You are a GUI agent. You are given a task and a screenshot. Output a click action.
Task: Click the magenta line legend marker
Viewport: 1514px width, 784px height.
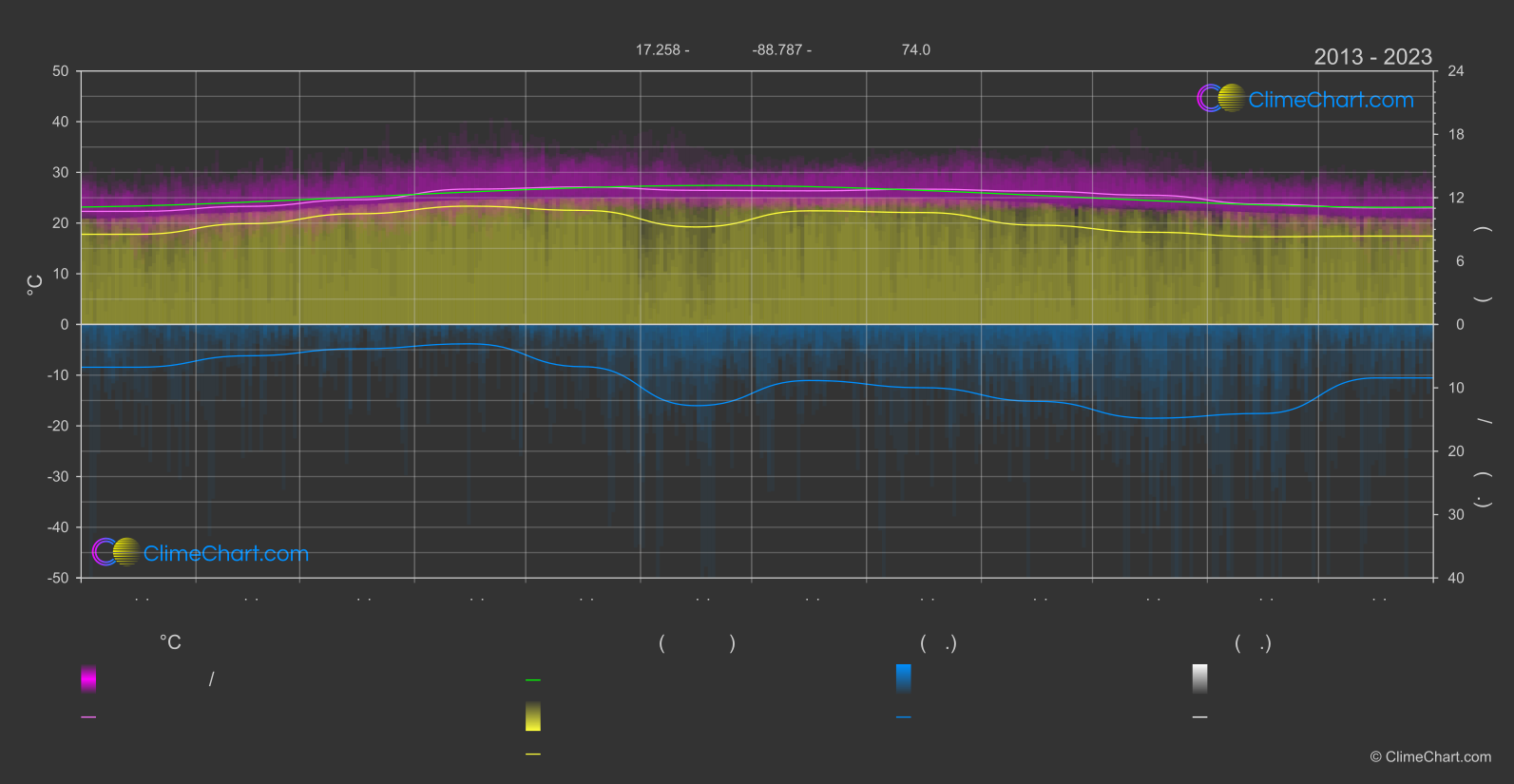point(88,717)
